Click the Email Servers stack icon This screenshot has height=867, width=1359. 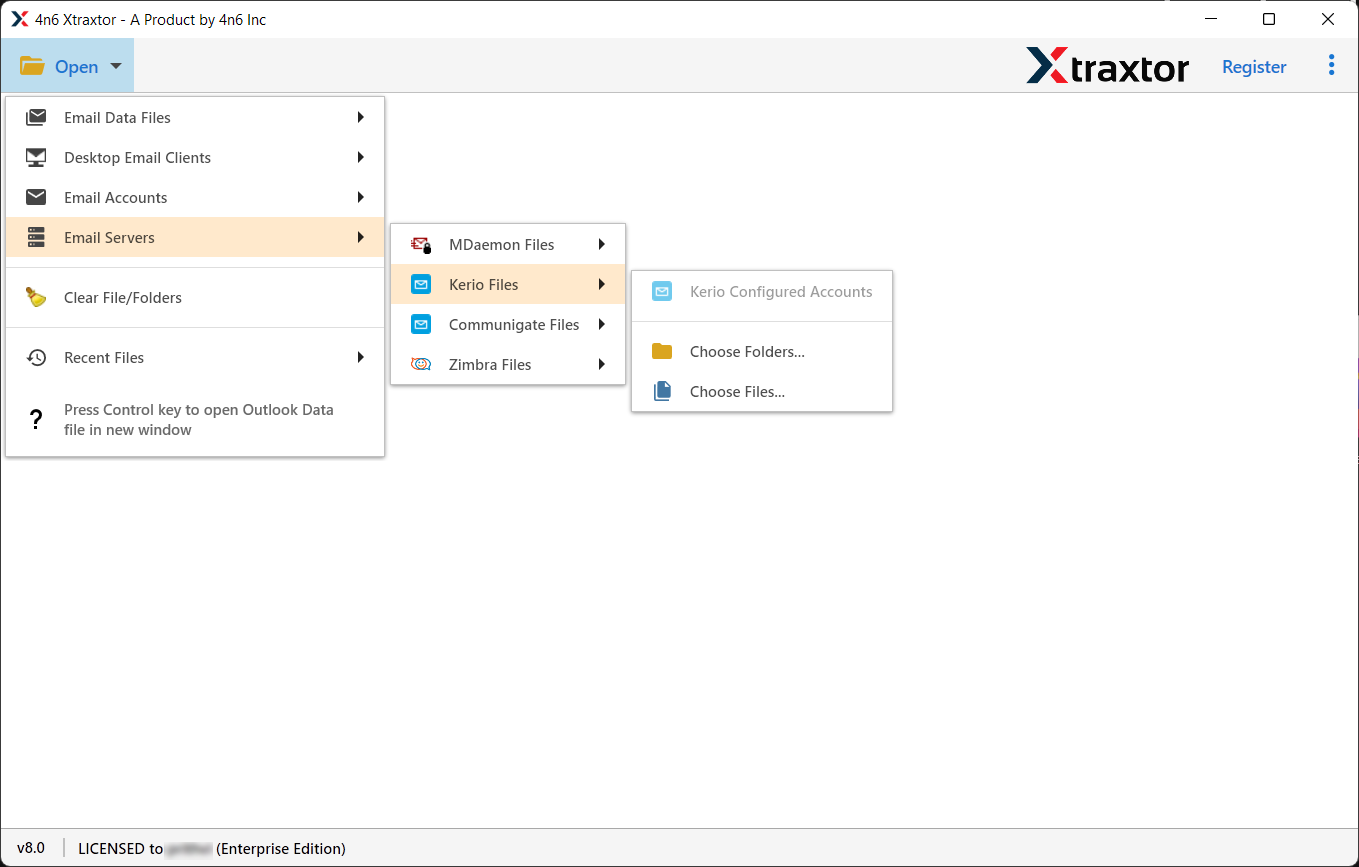tap(36, 237)
